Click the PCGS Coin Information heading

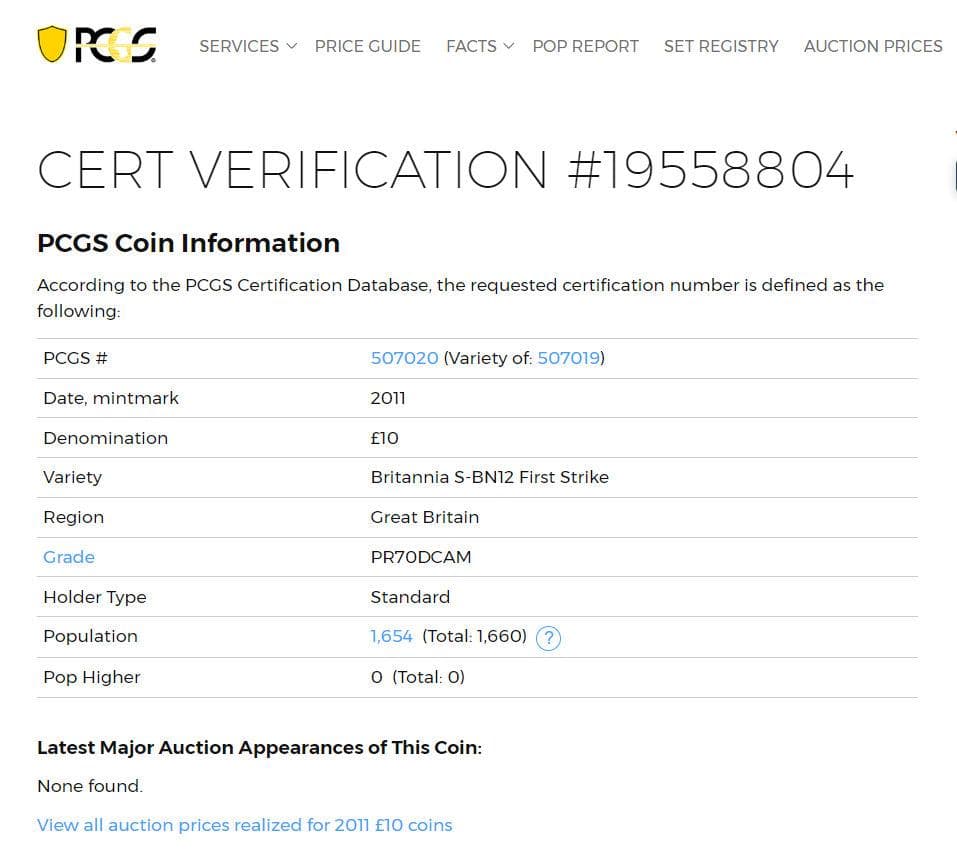[188, 243]
